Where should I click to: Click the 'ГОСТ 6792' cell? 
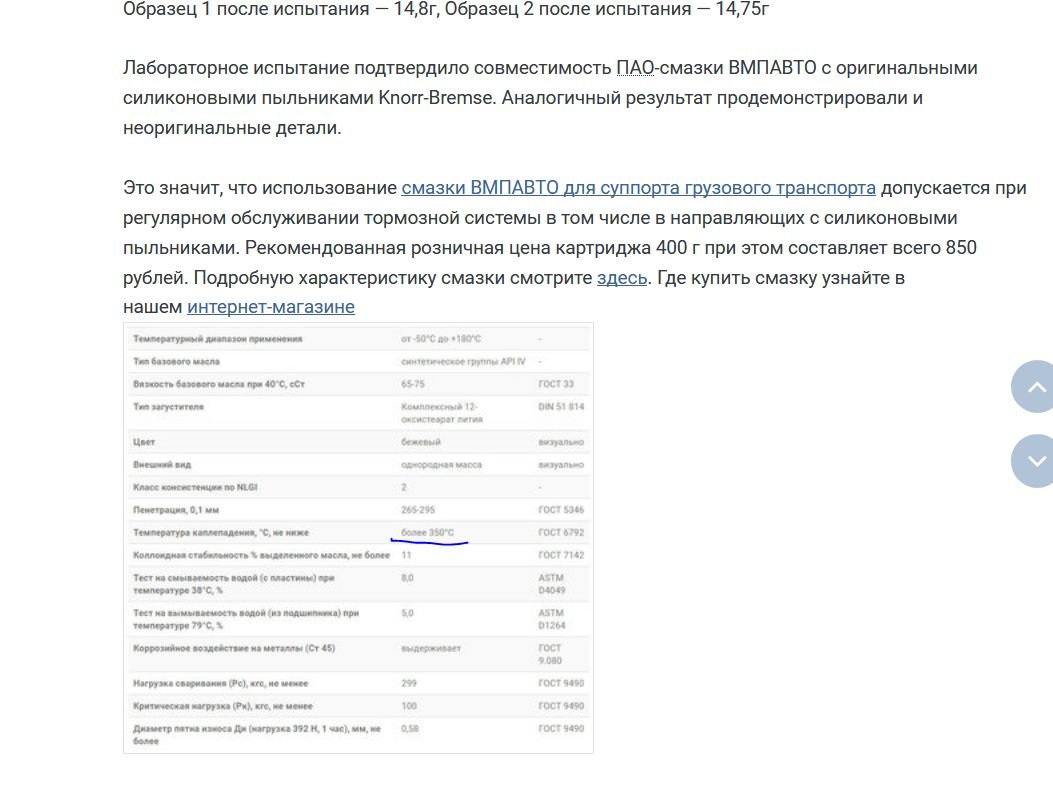[x=561, y=532]
